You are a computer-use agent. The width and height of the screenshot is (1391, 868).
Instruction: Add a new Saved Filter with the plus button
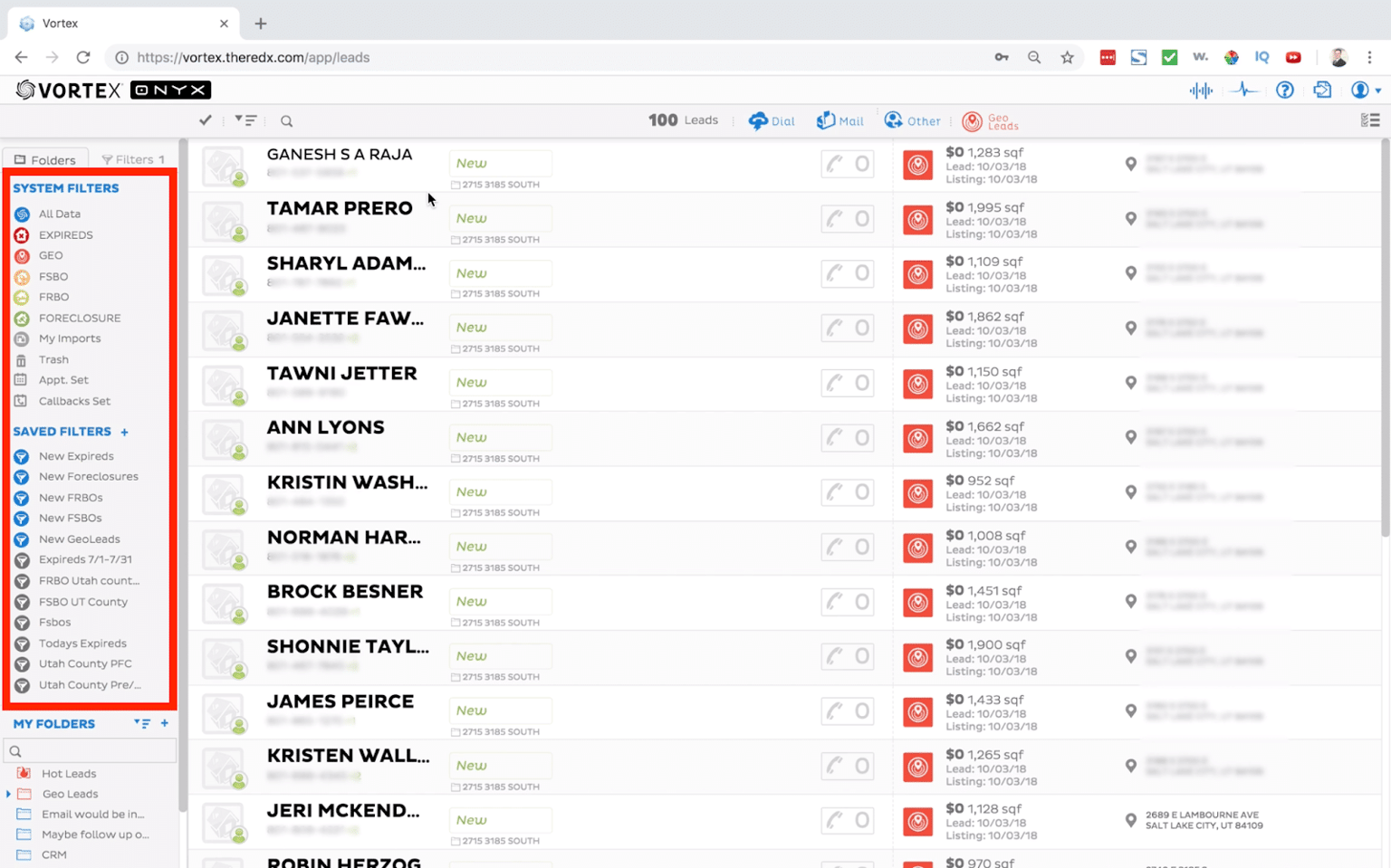(x=124, y=432)
